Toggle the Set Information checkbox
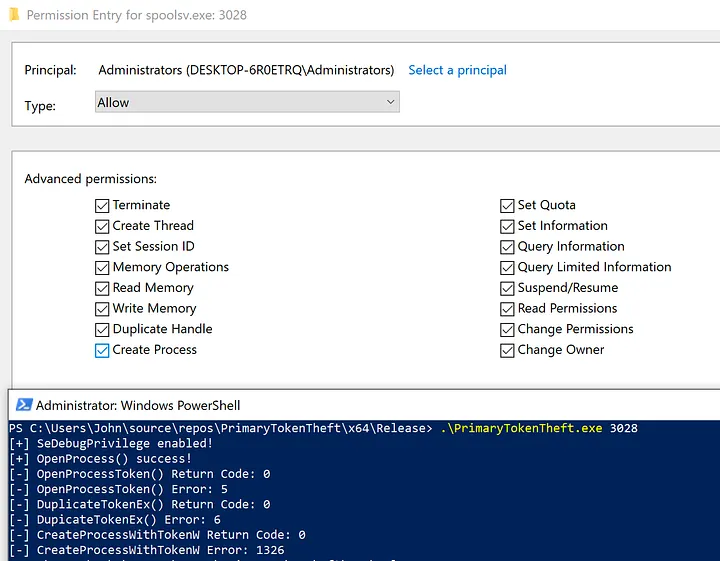 [507, 226]
